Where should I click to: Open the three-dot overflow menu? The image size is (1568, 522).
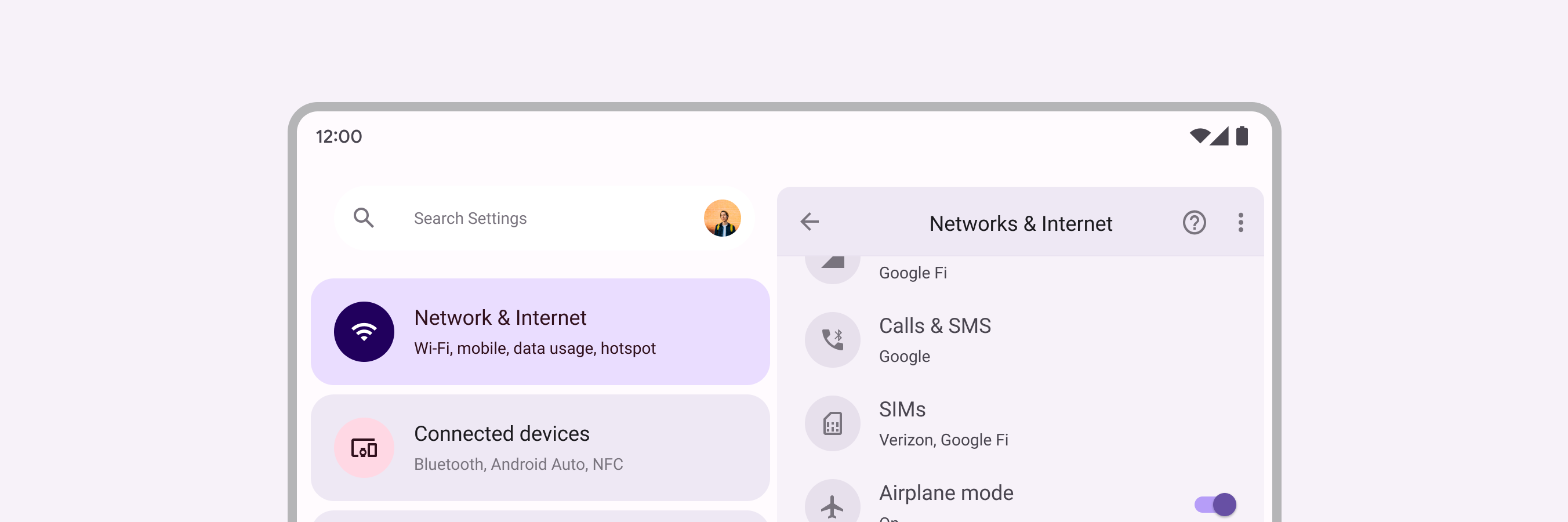pyautogui.click(x=1240, y=222)
